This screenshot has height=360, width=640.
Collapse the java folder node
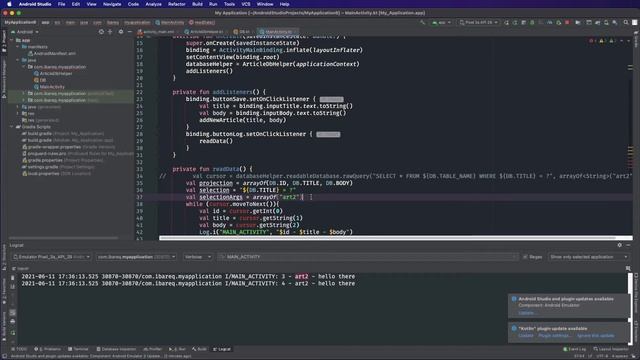point(18,60)
